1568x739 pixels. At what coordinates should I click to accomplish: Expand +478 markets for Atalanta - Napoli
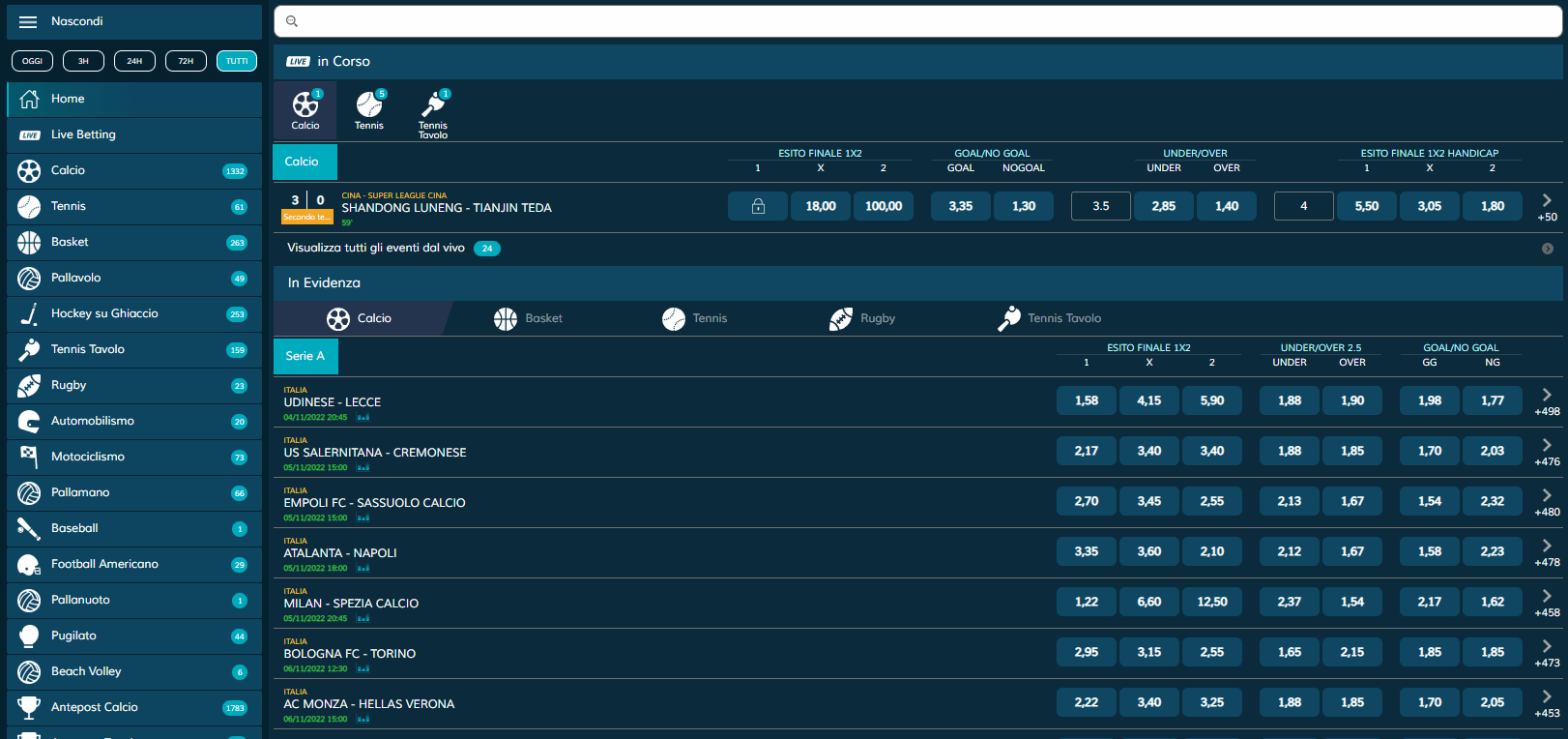(1547, 552)
